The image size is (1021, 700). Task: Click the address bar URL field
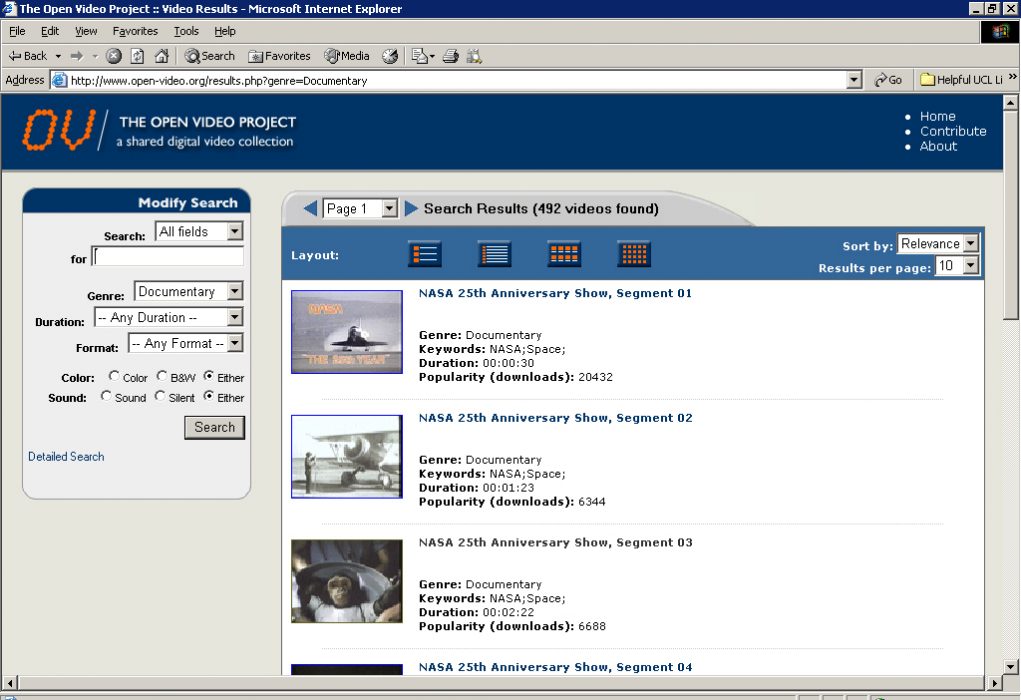(x=456, y=80)
